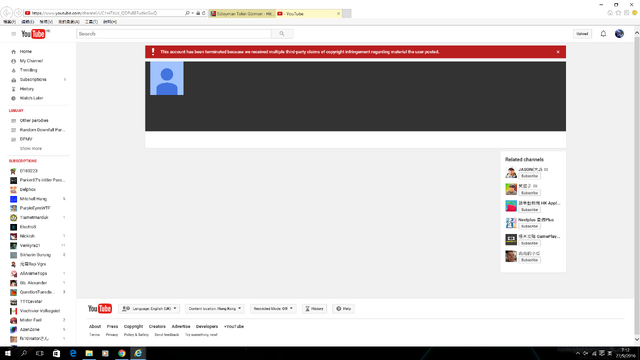This screenshot has height=360, width=640.
Task: Open Mitchell Hang subscription channel
Action: click(33, 199)
